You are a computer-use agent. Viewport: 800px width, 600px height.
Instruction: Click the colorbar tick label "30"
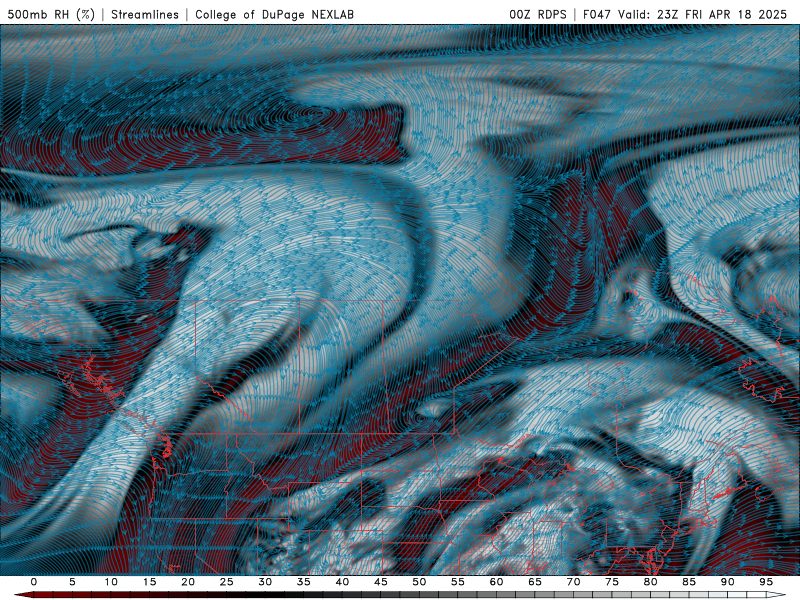pos(265,582)
